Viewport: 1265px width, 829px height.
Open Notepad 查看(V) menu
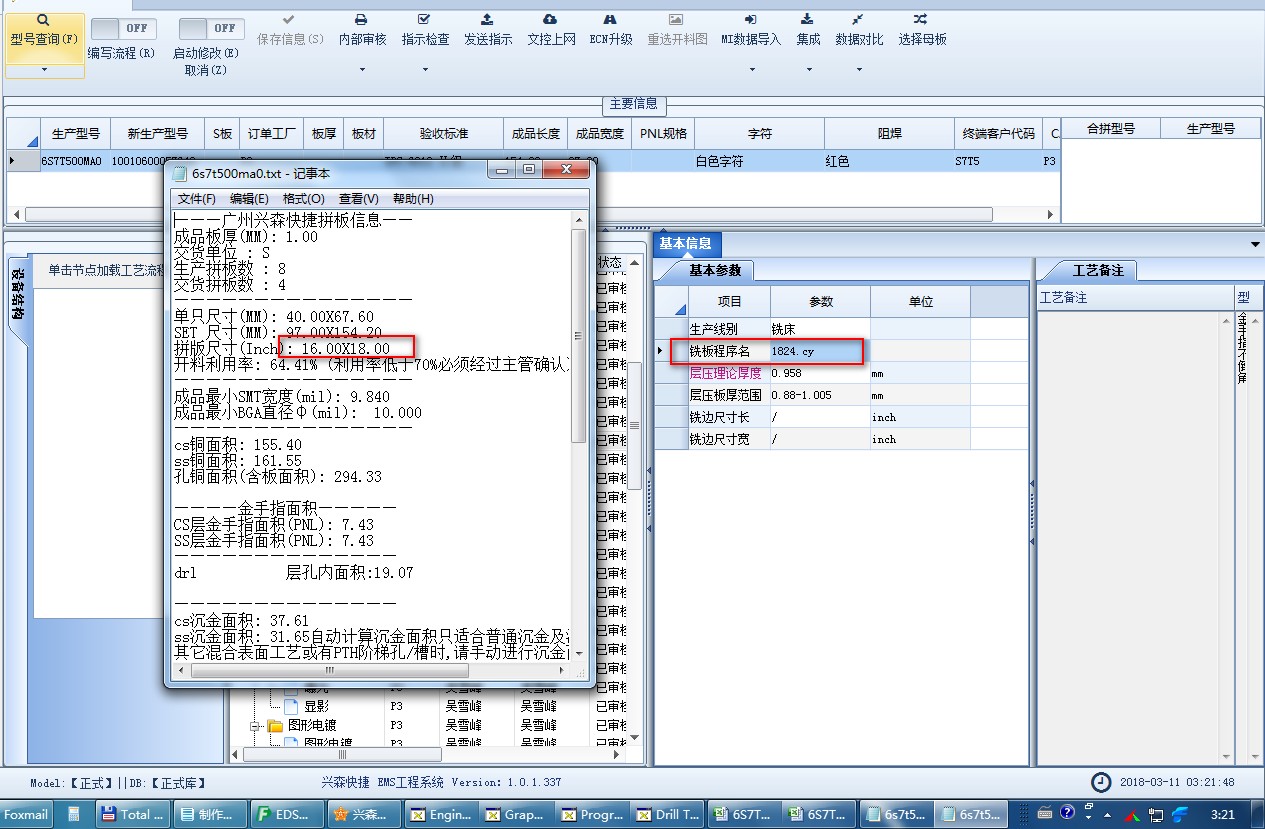[358, 199]
